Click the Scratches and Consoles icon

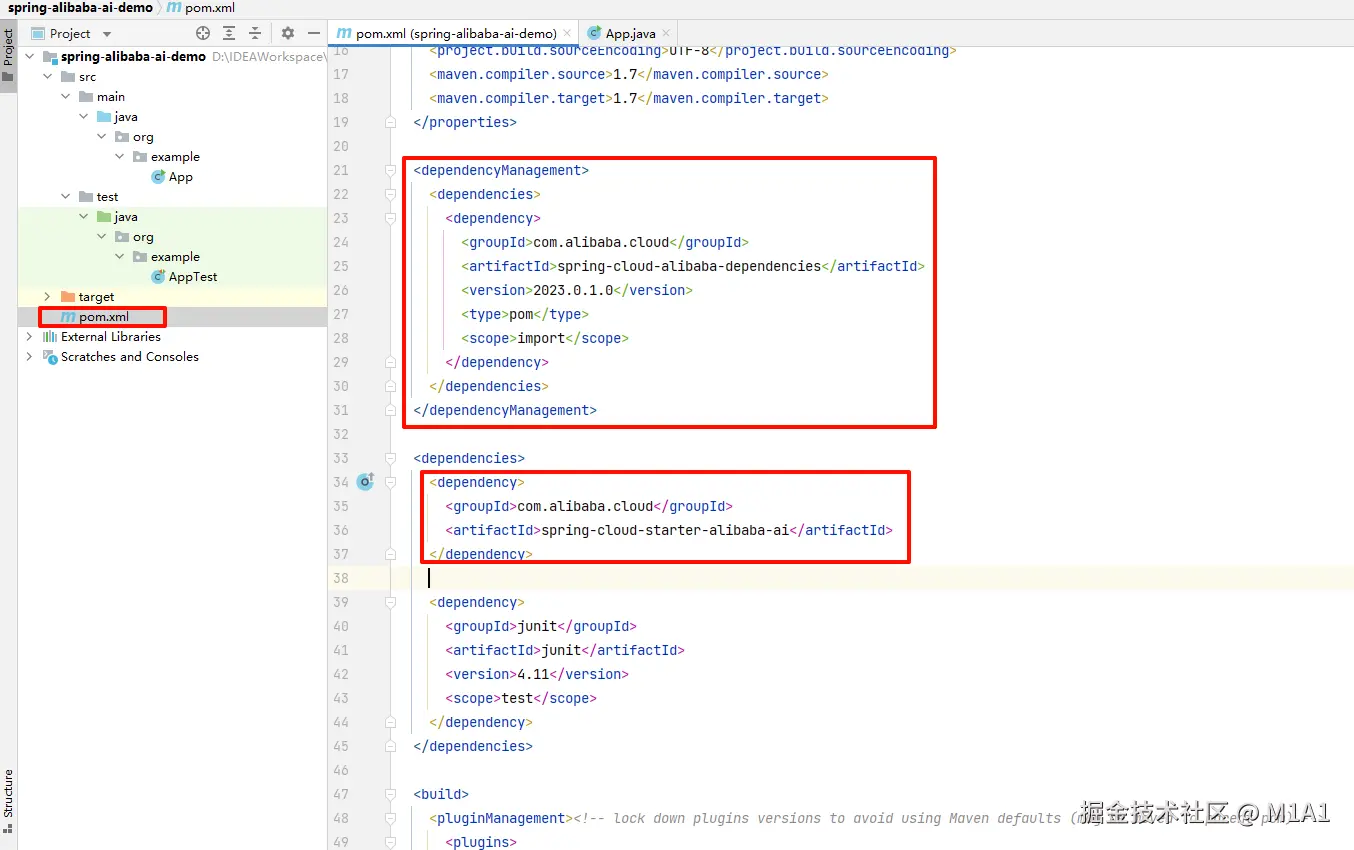point(50,357)
